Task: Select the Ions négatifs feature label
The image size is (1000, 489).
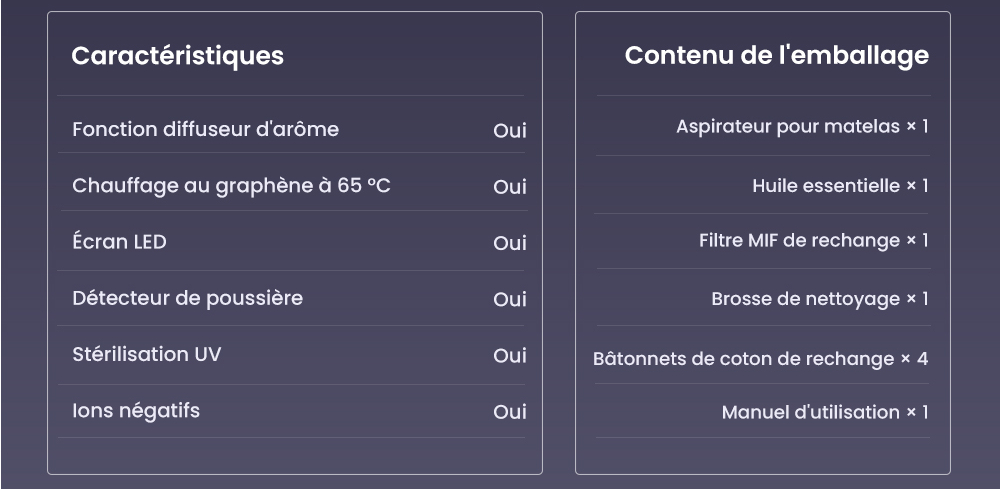Action: 136,411
